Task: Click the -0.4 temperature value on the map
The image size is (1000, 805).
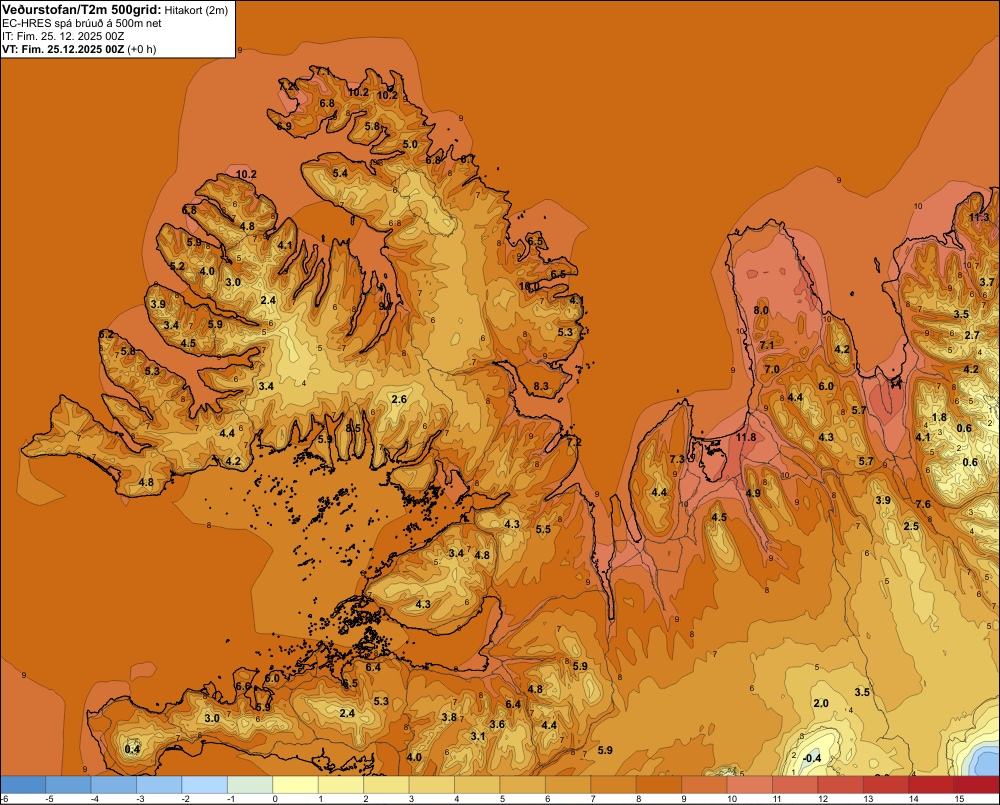Action: (812, 758)
